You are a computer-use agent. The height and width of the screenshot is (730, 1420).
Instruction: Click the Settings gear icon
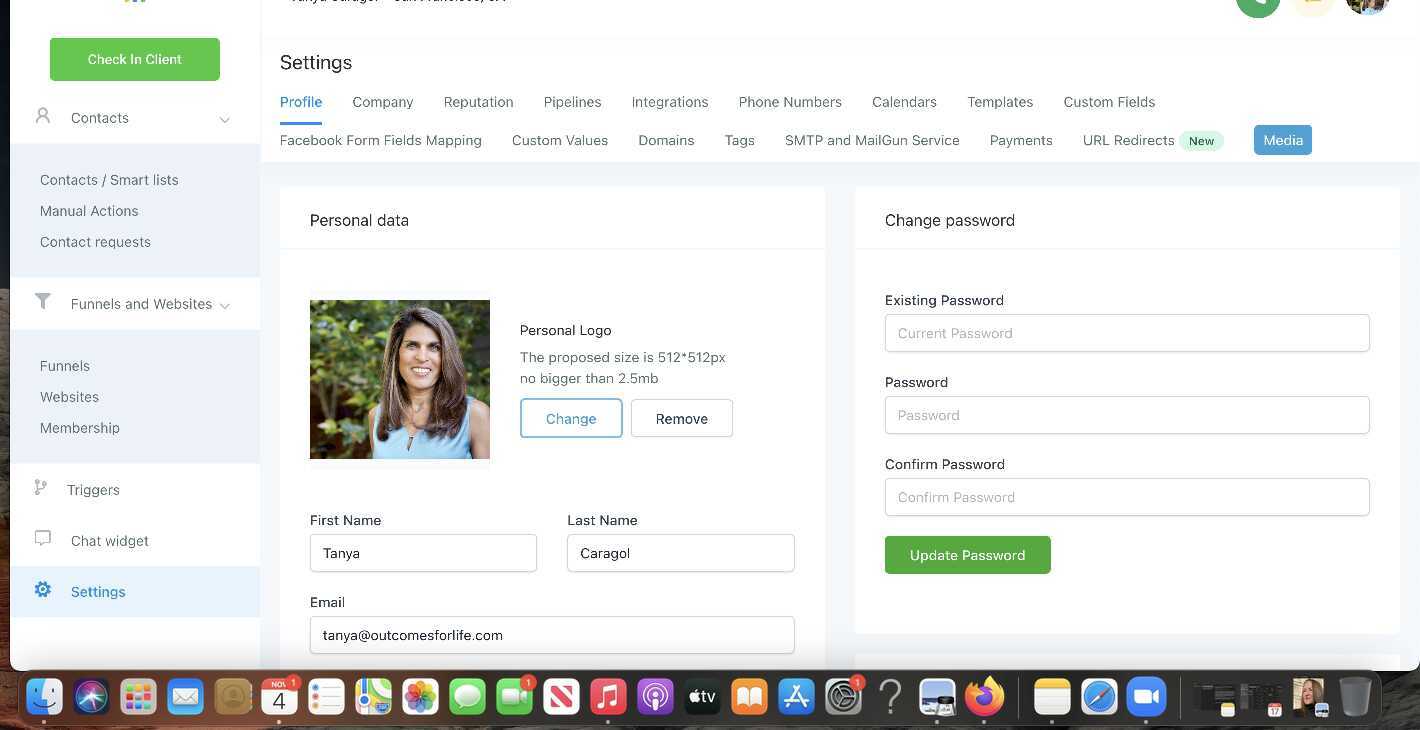point(43,590)
